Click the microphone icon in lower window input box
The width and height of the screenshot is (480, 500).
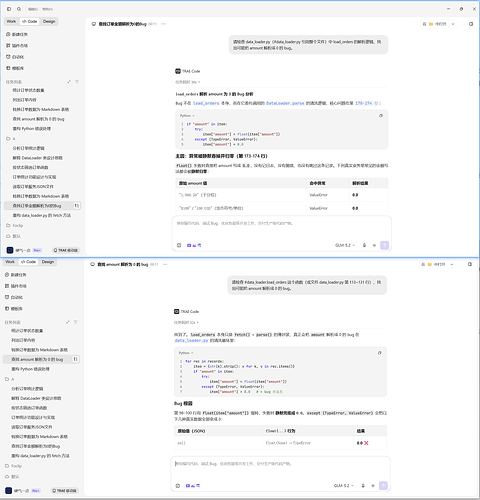point(363,486)
